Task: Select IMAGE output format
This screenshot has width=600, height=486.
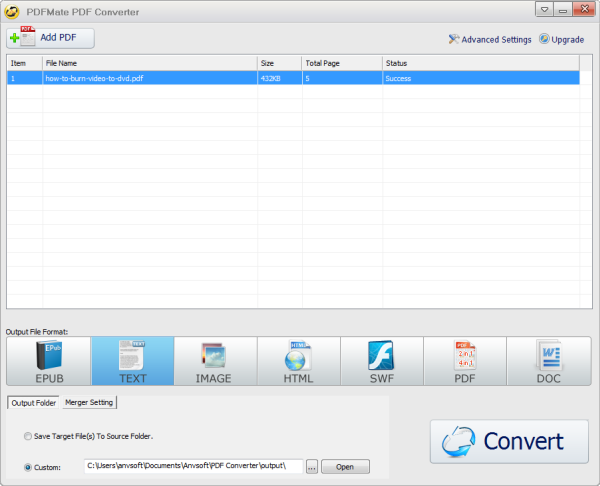Action: point(215,361)
